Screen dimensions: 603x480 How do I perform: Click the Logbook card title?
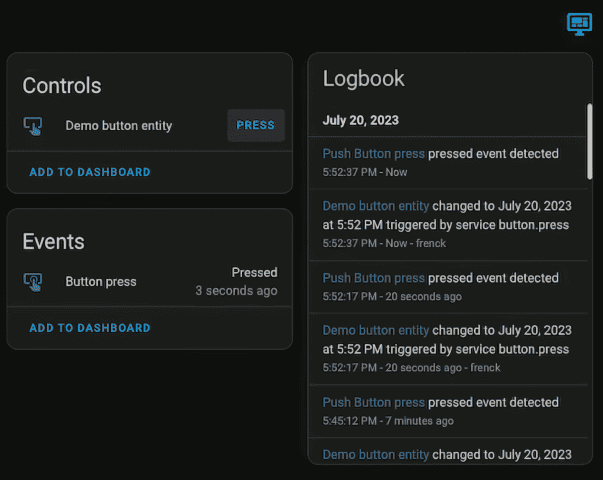[x=363, y=79]
